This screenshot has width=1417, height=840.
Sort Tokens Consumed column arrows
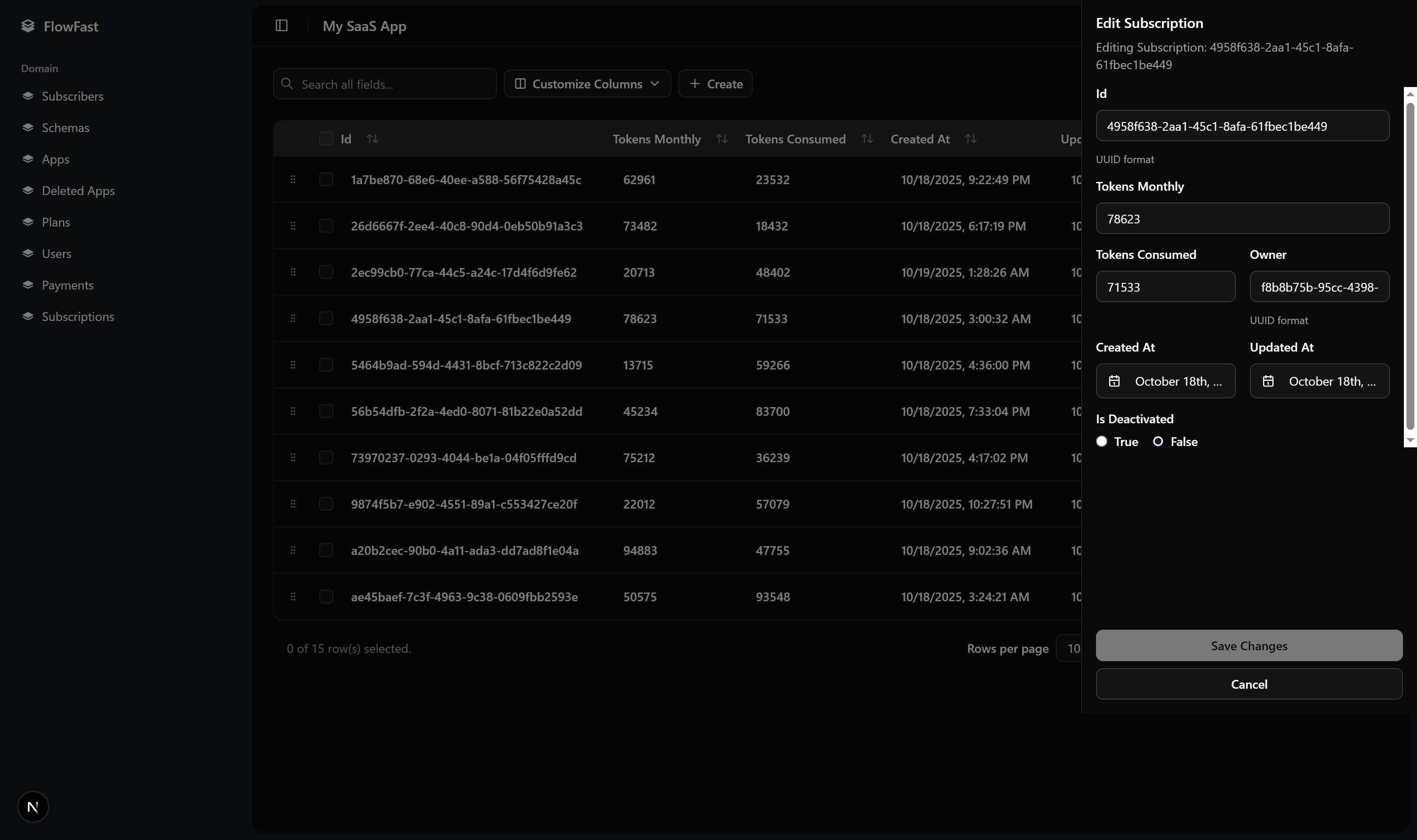pos(867,139)
